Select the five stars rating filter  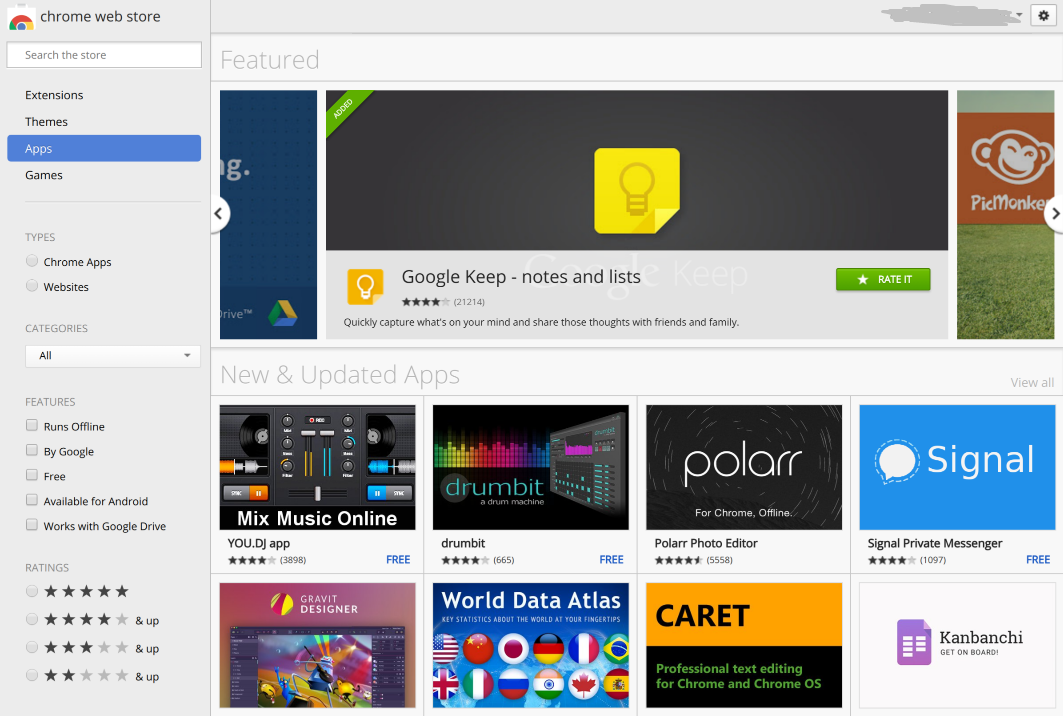click(32, 591)
